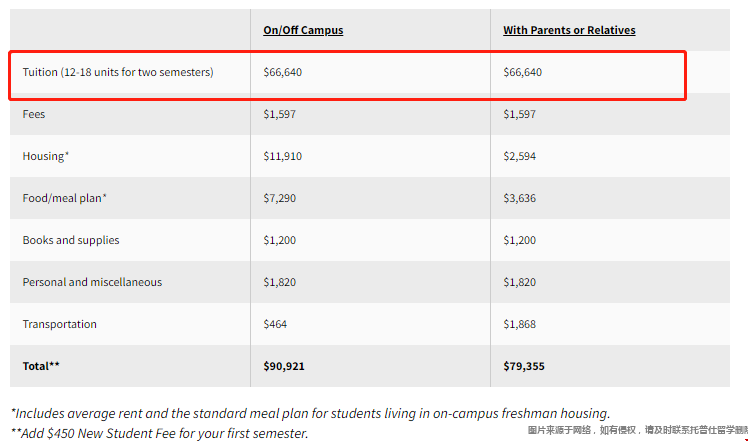
Task: Click the $66,640 On/Off Campus tuition value
Action: coord(284,72)
